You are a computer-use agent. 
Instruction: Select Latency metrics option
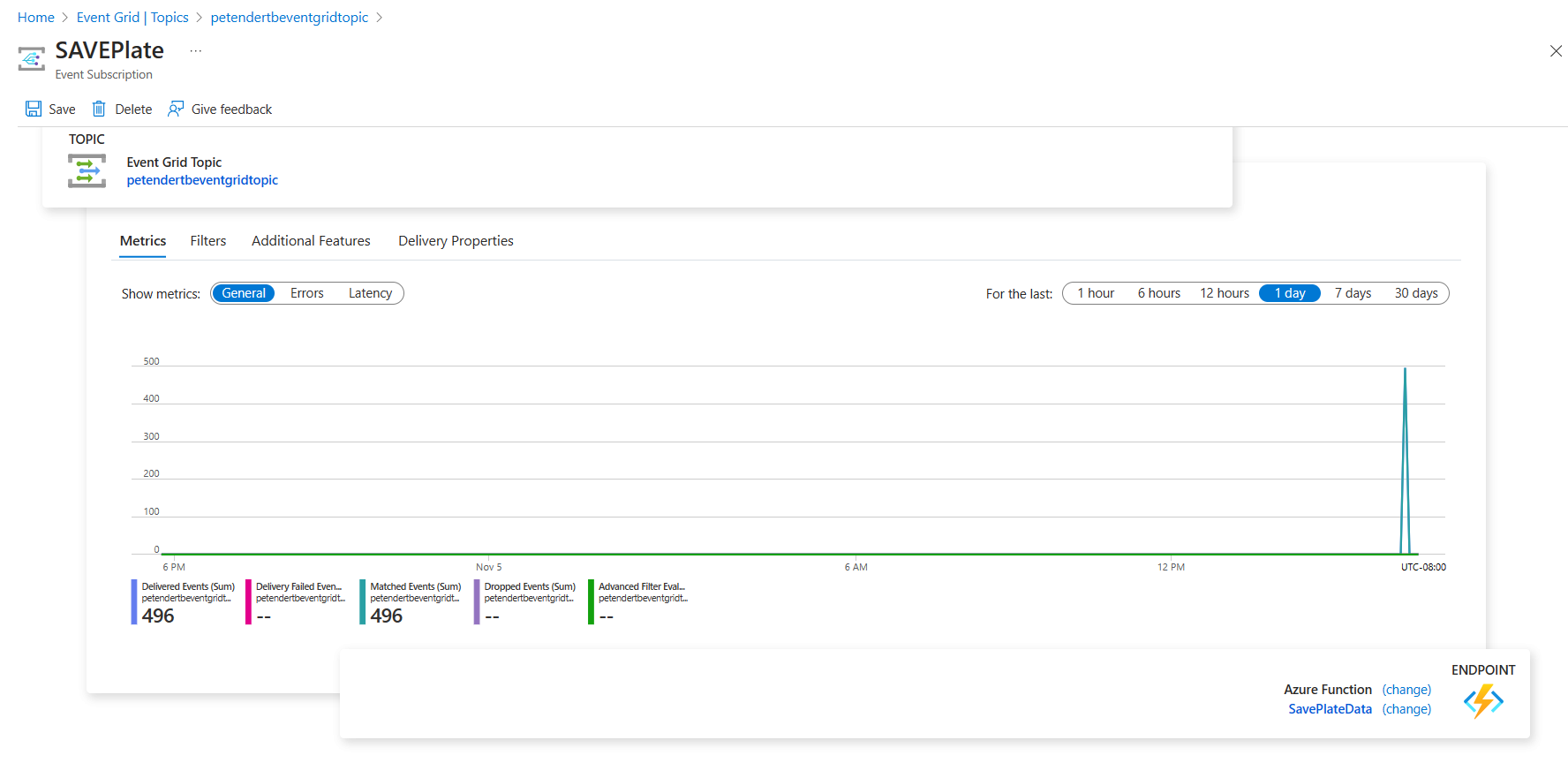(x=370, y=293)
